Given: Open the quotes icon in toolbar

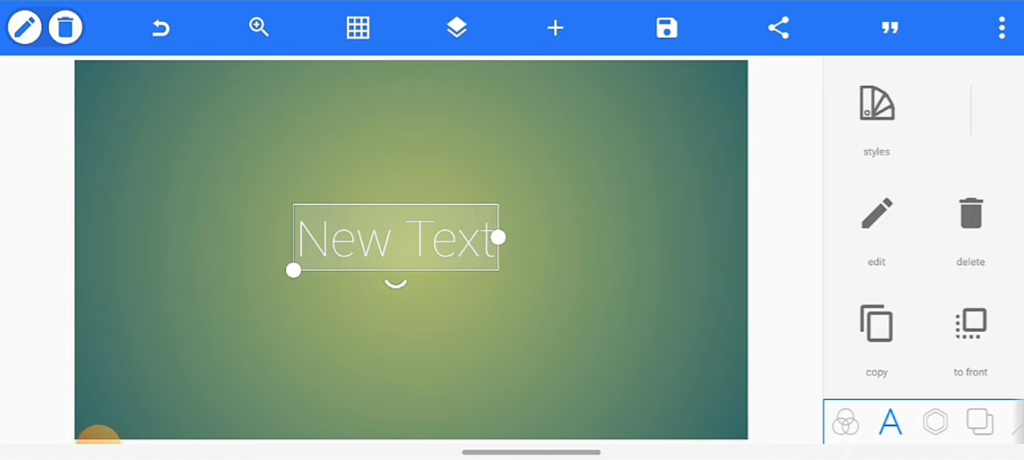Looking at the screenshot, I should tap(889, 28).
